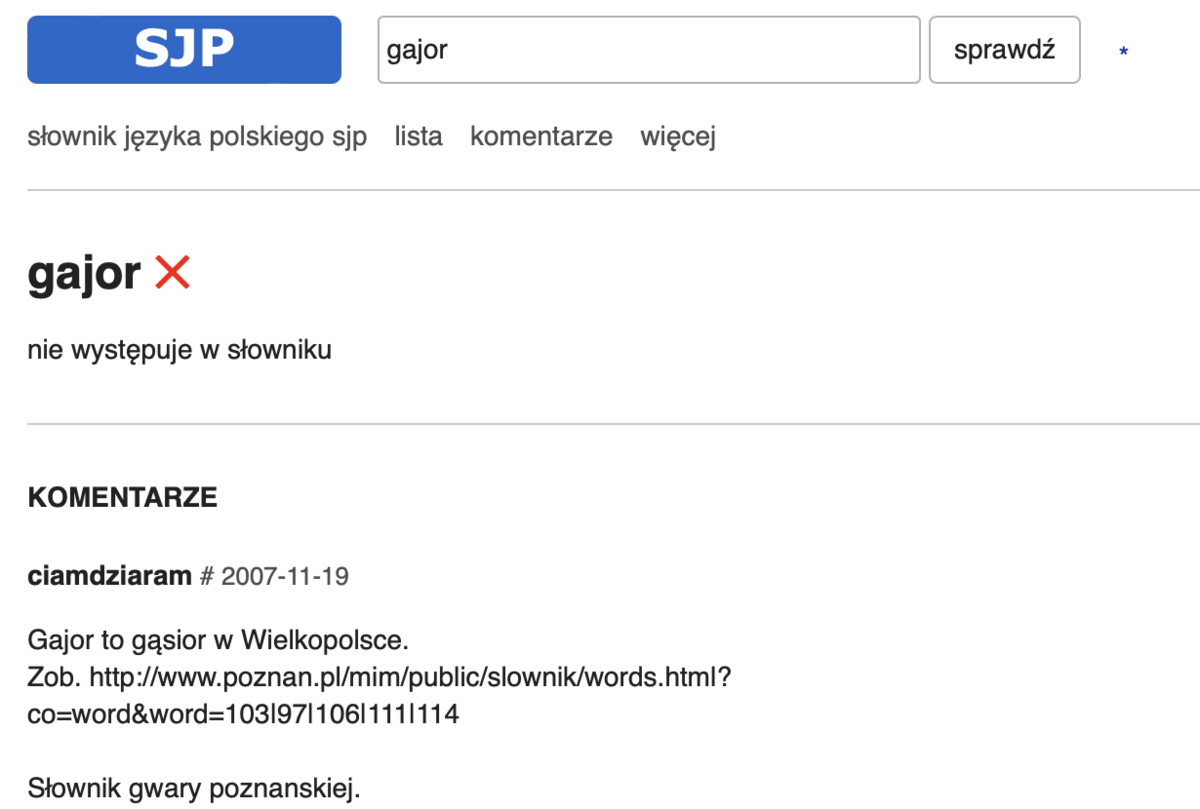Click the # permalink next to ciamdziaram
Viewport: 1200px width, 809px height.
tap(208, 577)
